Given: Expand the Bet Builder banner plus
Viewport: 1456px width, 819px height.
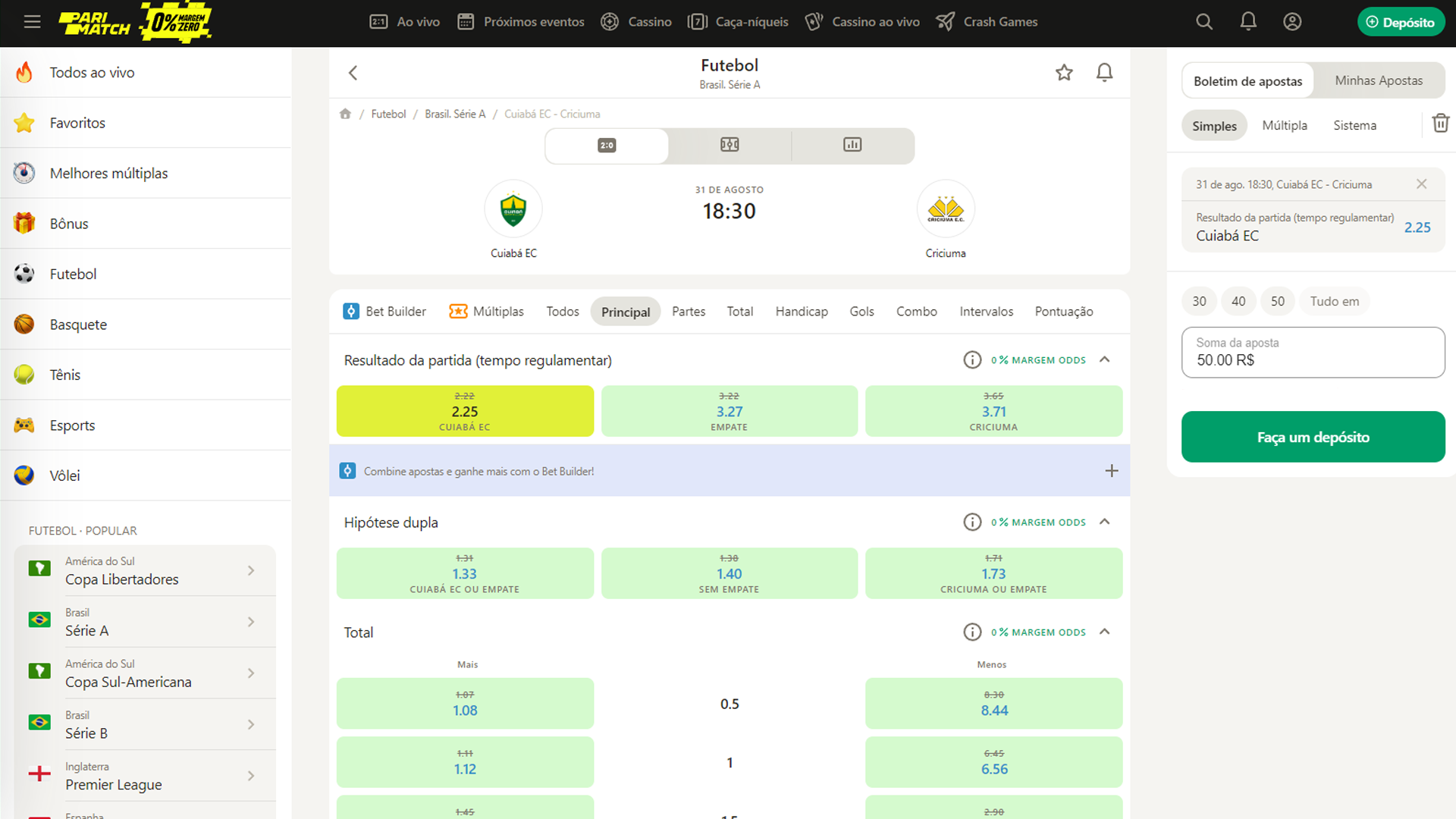Looking at the screenshot, I should coord(1112,471).
